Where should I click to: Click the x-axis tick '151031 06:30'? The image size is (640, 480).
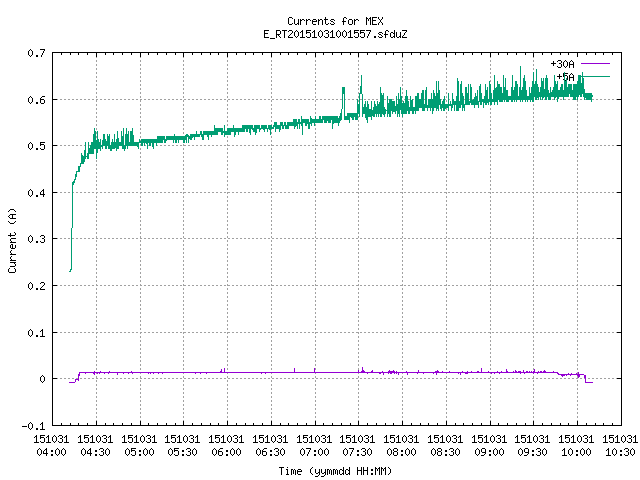(270, 446)
